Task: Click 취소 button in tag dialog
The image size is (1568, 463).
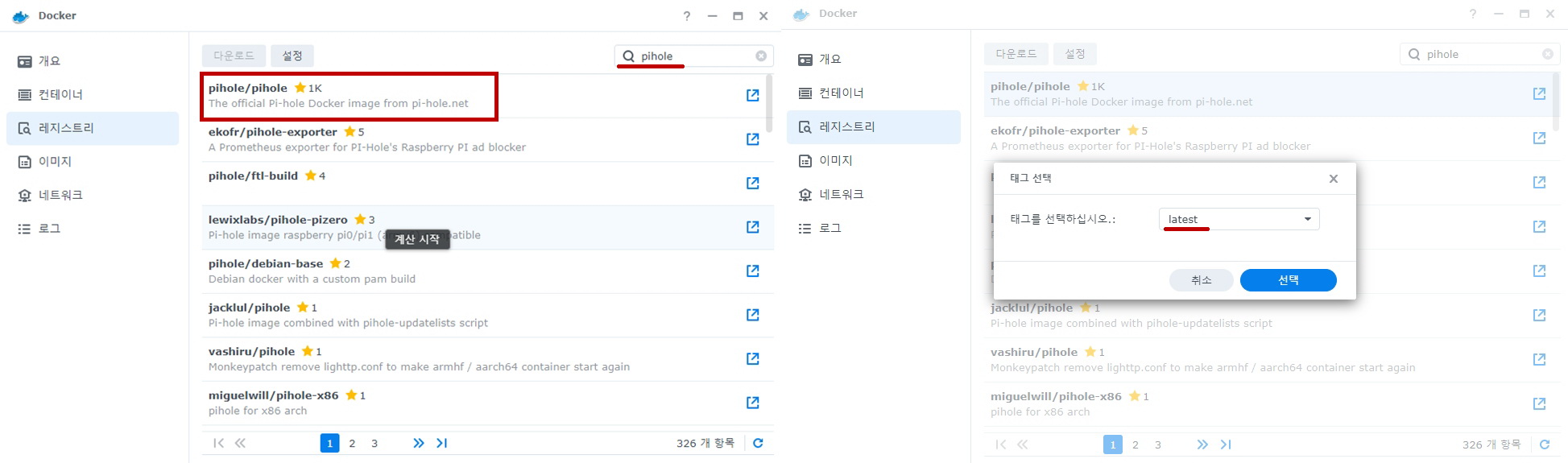Action: click(1201, 280)
